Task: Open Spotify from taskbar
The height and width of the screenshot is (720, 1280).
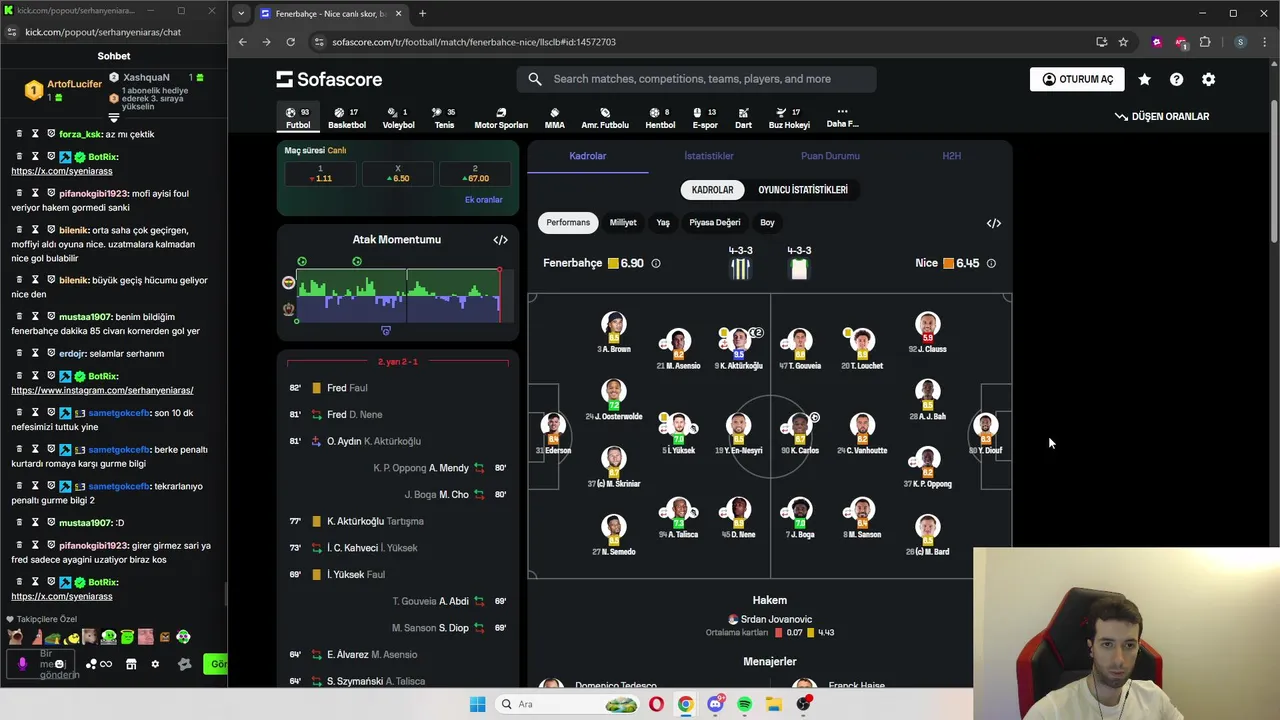Action: click(744, 704)
